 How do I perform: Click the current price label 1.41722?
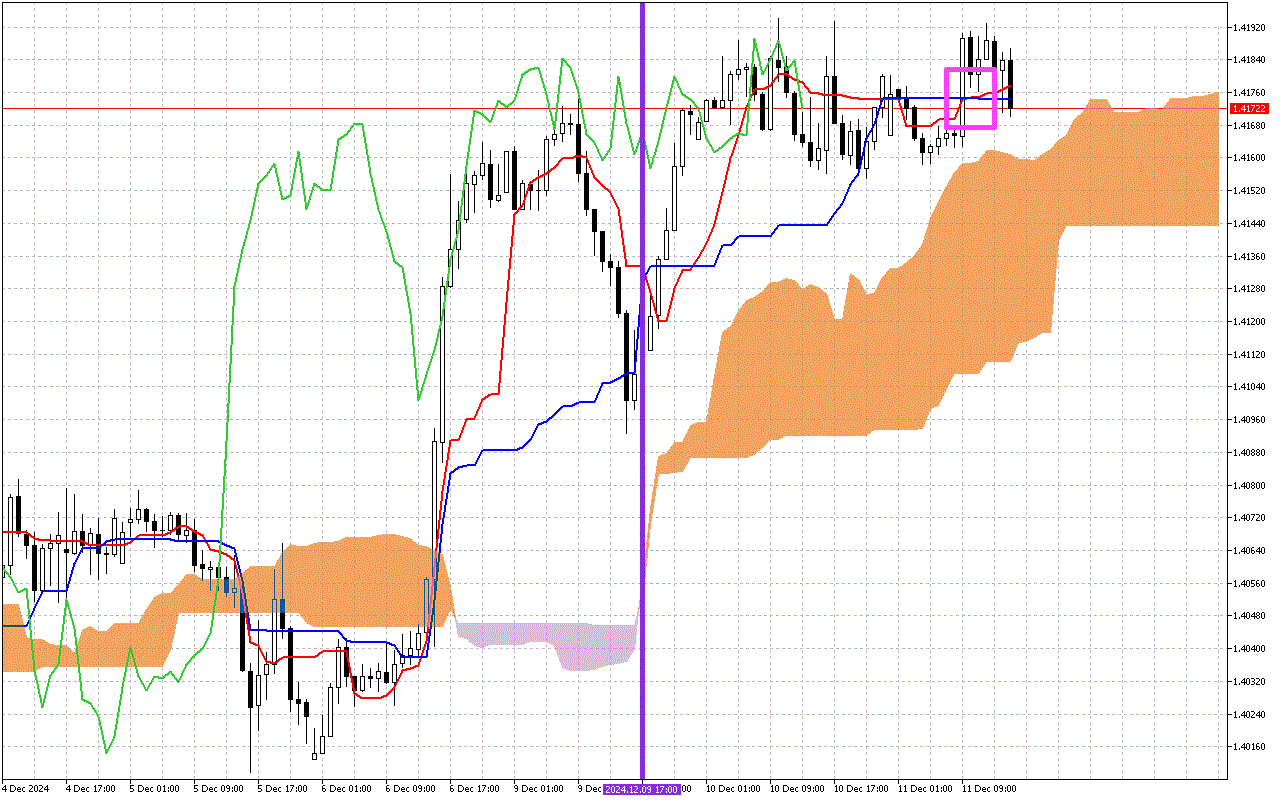point(1250,108)
